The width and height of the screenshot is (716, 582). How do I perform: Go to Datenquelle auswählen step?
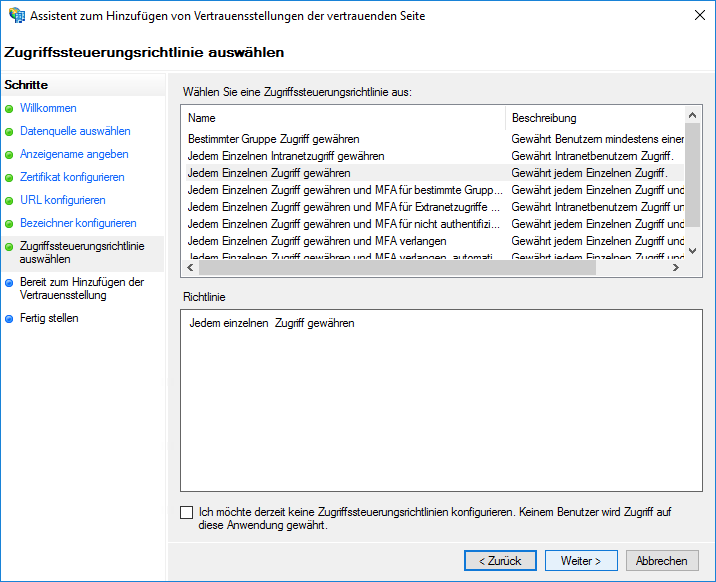coord(75,132)
